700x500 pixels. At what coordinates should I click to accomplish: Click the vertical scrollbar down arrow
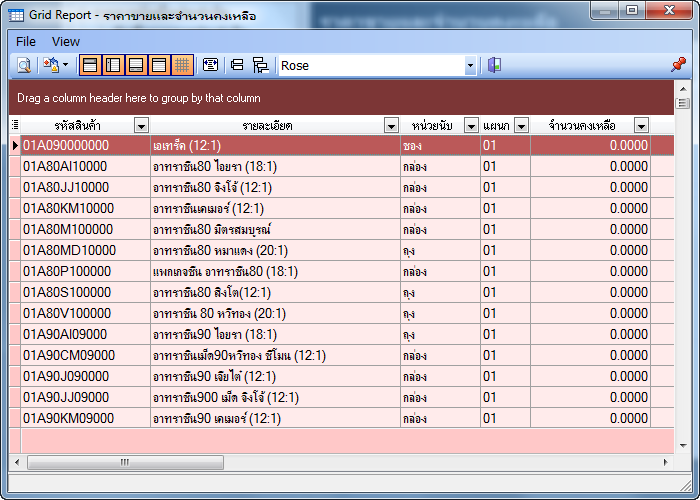click(683, 443)
